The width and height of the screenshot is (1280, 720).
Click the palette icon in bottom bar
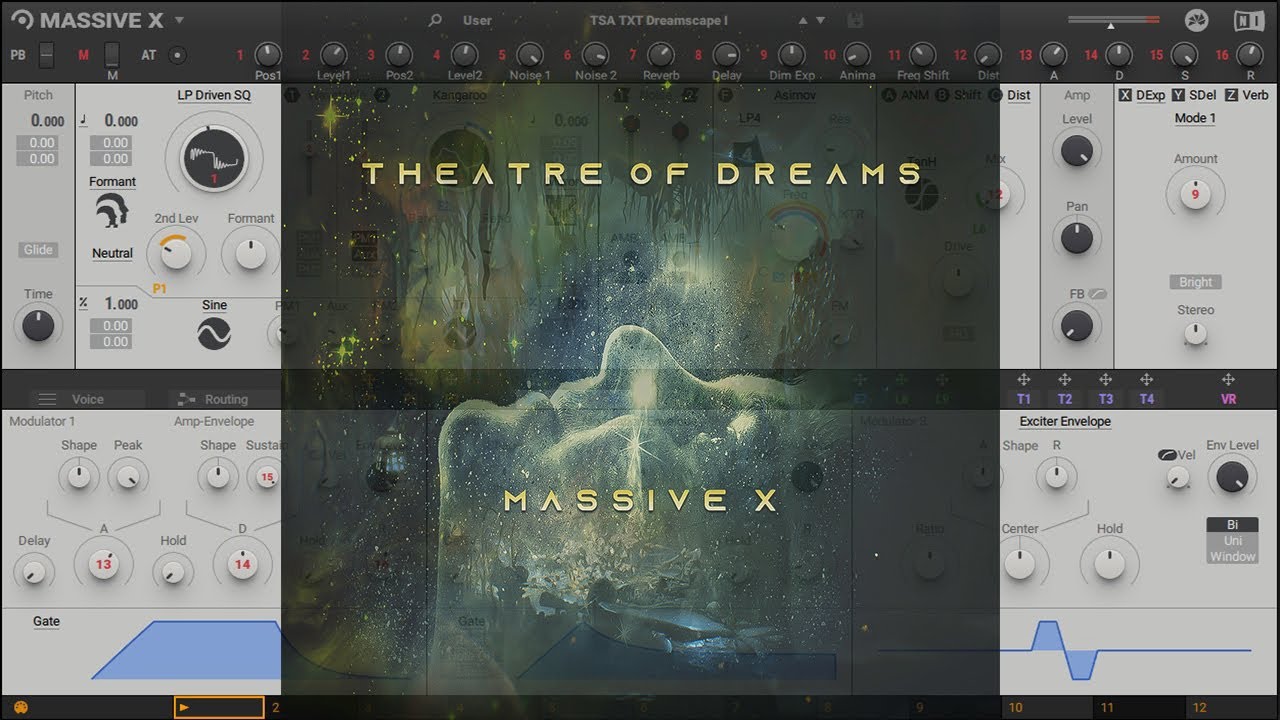pos(21,707)
